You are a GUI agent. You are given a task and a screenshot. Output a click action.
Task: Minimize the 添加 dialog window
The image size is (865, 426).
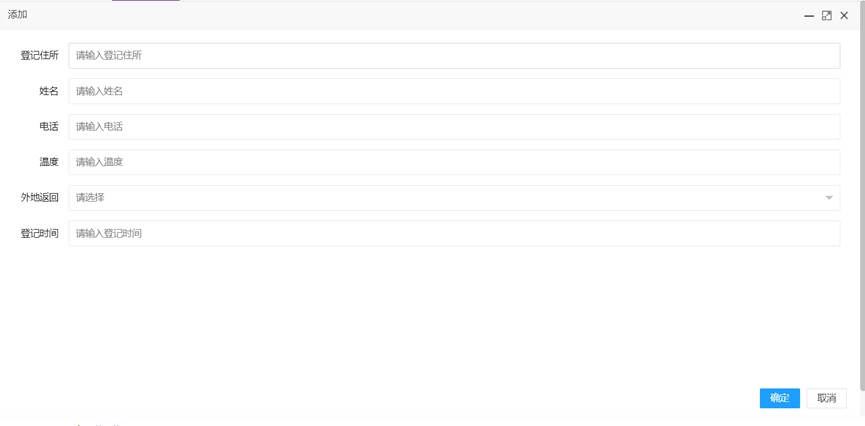coord(809,16)
